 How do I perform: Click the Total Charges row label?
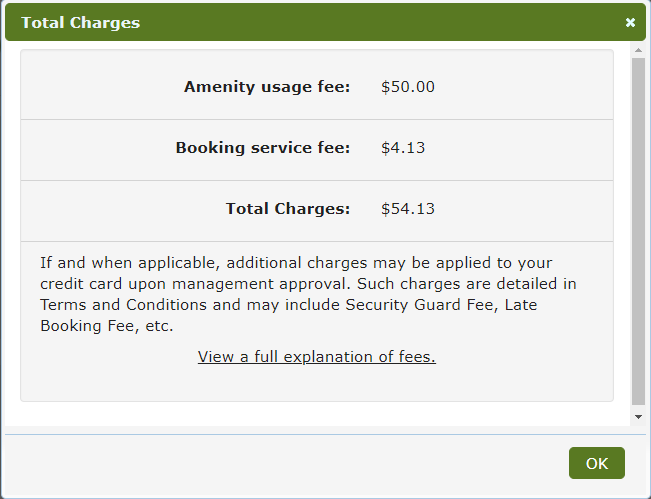288,209
